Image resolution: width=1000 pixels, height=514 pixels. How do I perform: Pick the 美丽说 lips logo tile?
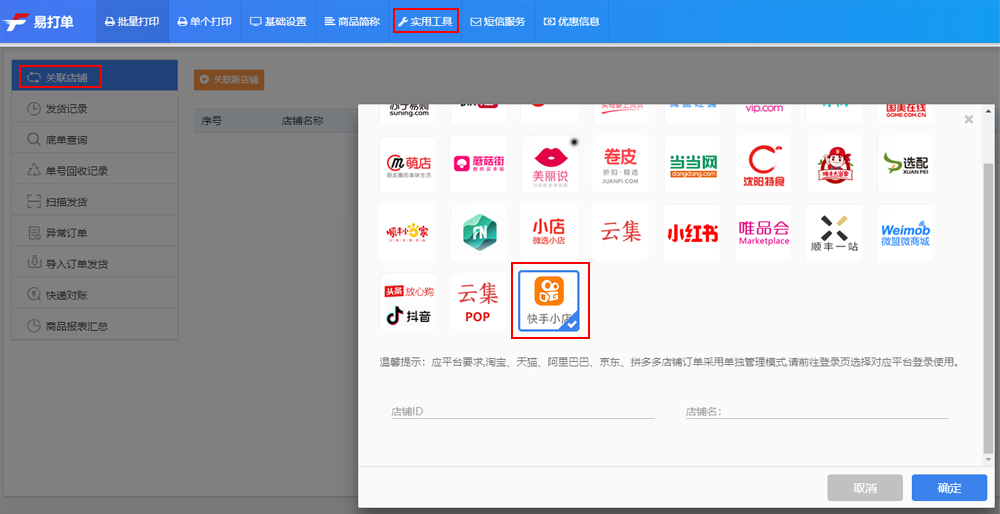coord(550,164)
